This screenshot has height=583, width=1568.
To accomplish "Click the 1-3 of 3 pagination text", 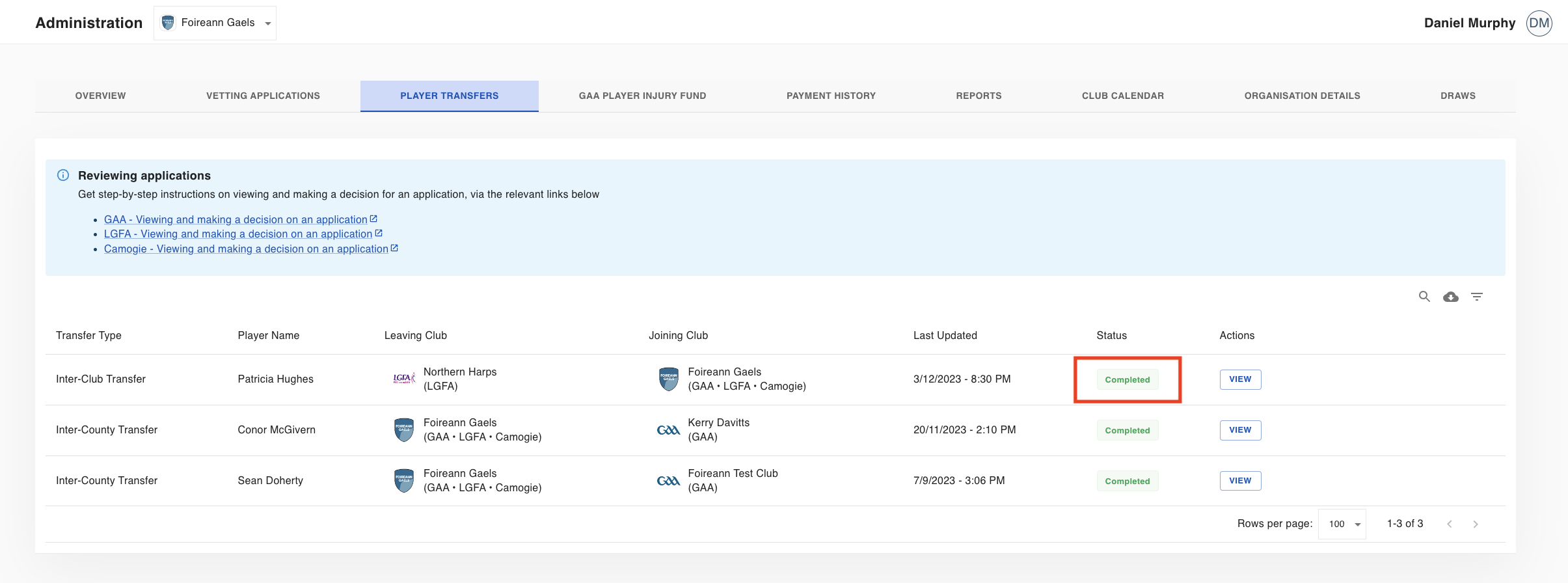I will pyautogui.click(x=1405, y=523).
